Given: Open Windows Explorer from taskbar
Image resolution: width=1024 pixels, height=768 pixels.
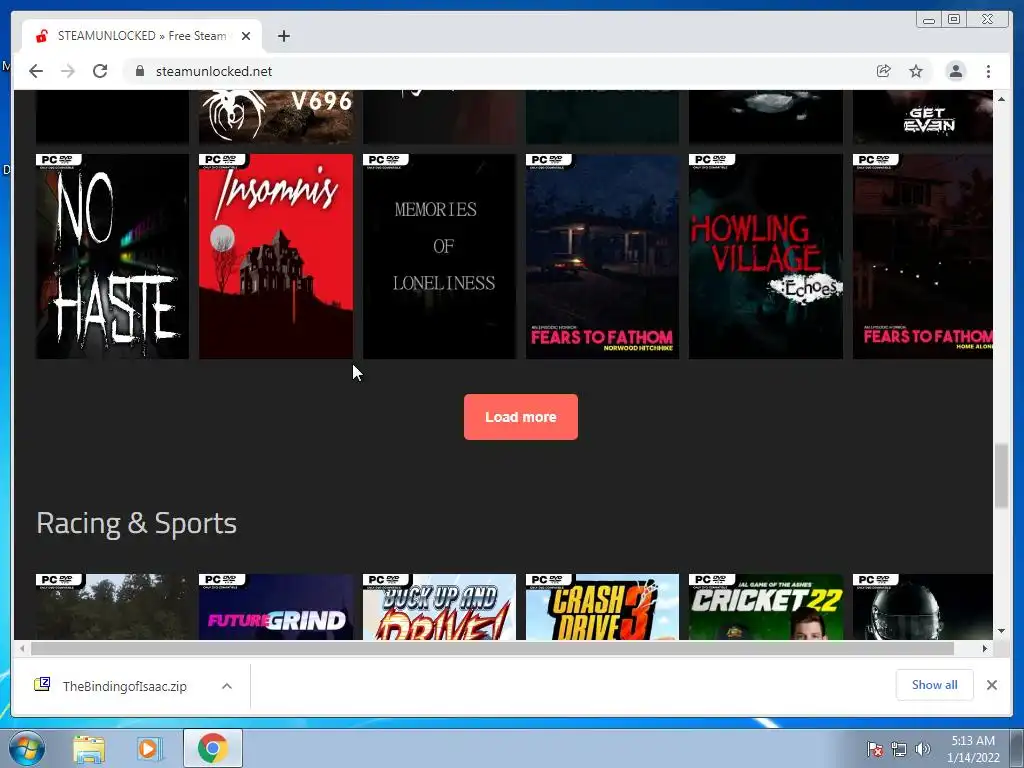Looking at the screenshot, I should (x=89, y=749).
